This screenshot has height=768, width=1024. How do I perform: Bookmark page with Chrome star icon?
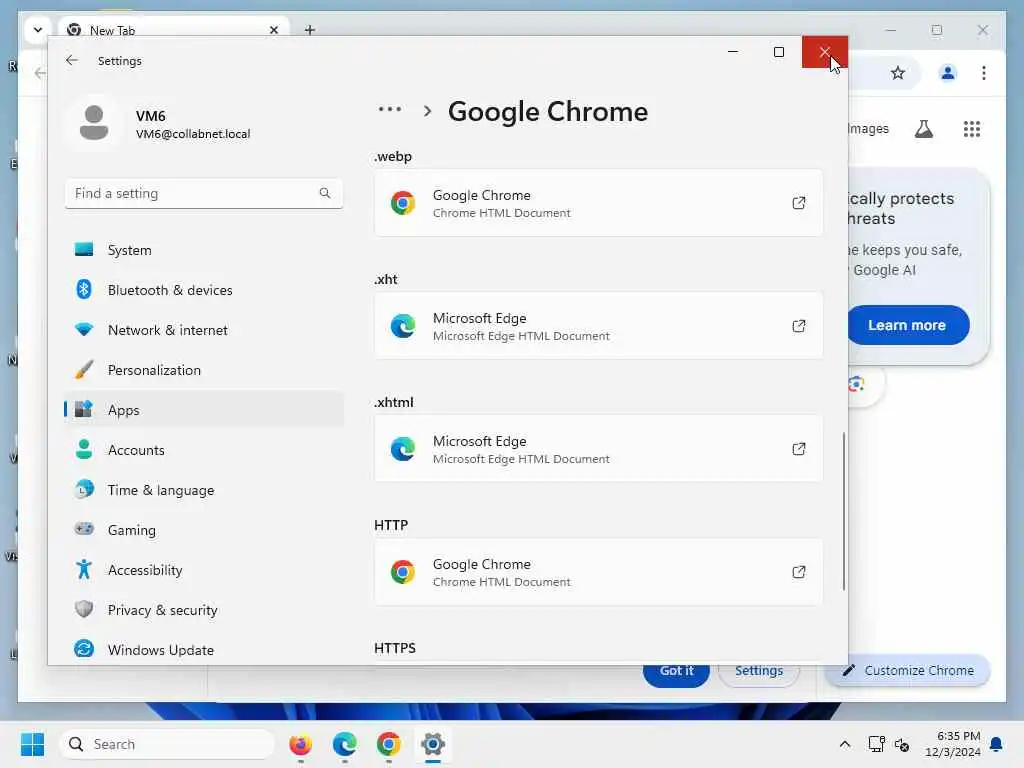[898, 72]
